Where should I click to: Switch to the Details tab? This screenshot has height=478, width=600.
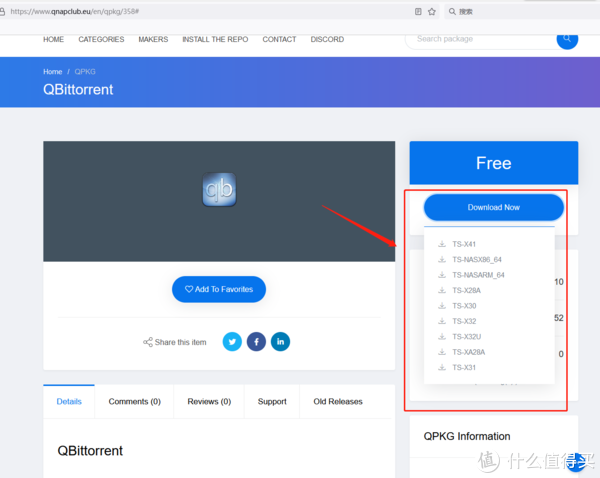tap(69, 401)
